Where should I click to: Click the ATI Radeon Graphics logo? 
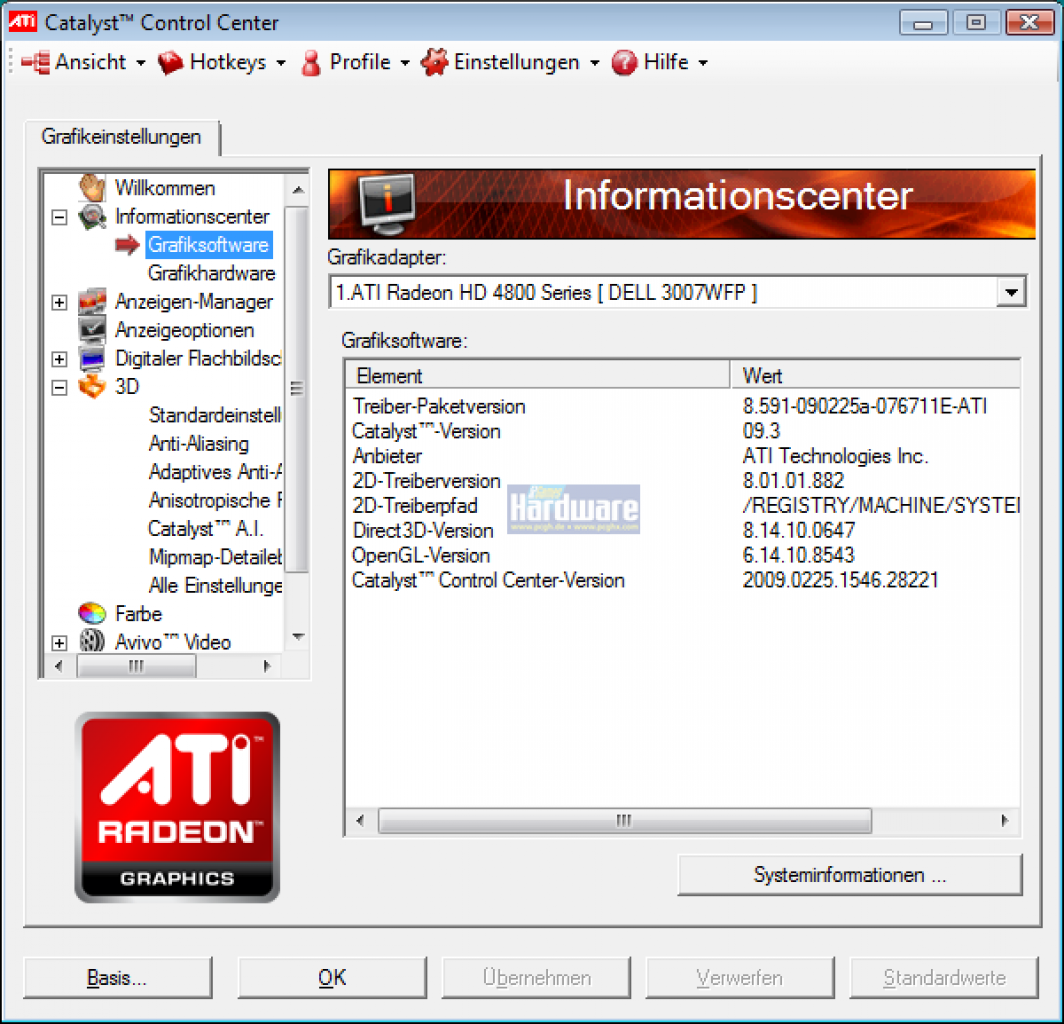click(177, 807)
